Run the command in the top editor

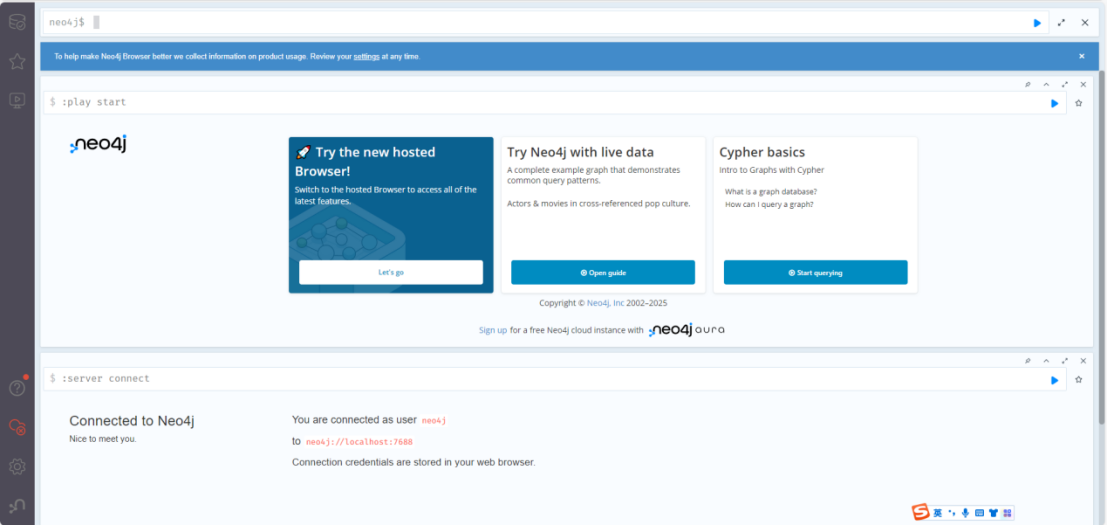click(1037, 23)
